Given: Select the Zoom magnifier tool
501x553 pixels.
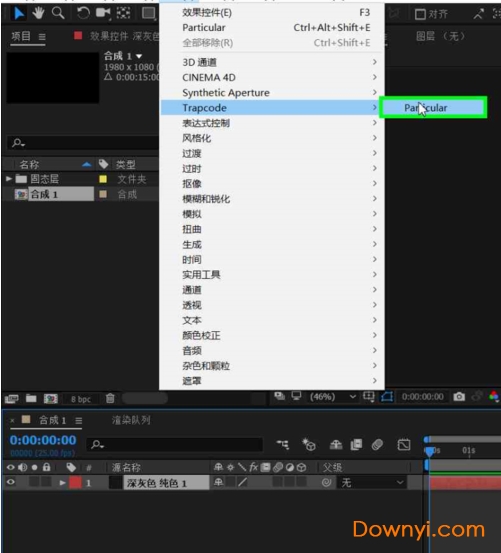Looking at the screenshot, I should [58, 13].
